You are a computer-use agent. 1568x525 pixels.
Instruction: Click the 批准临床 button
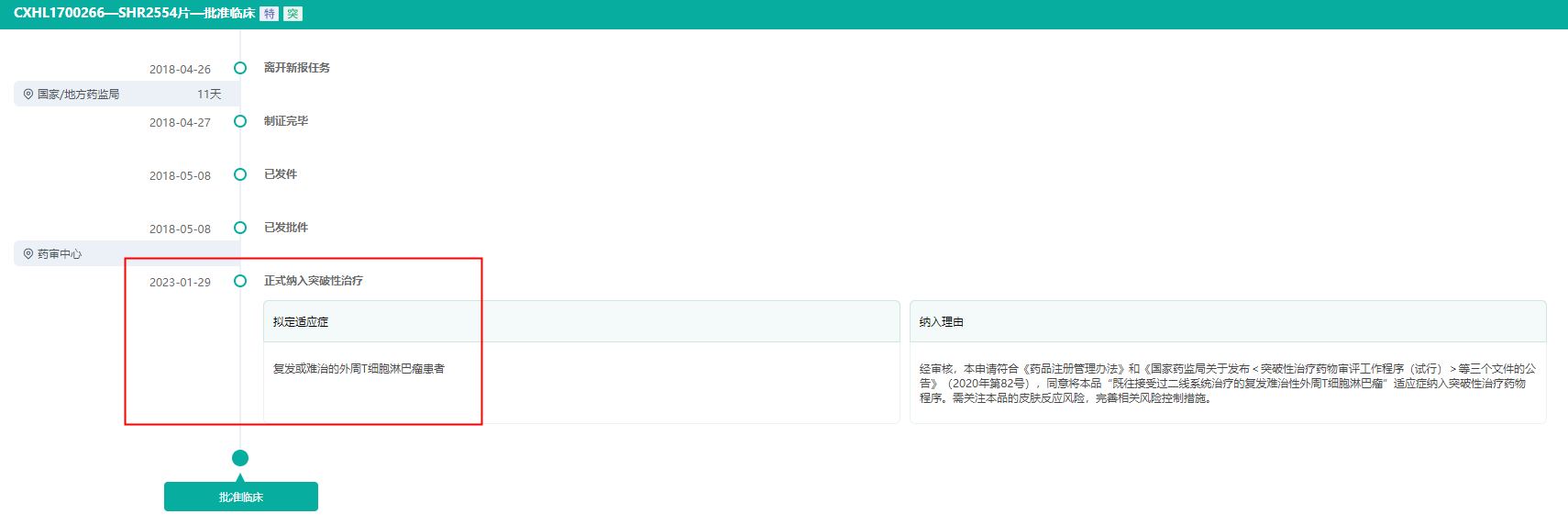coord(241,497)
